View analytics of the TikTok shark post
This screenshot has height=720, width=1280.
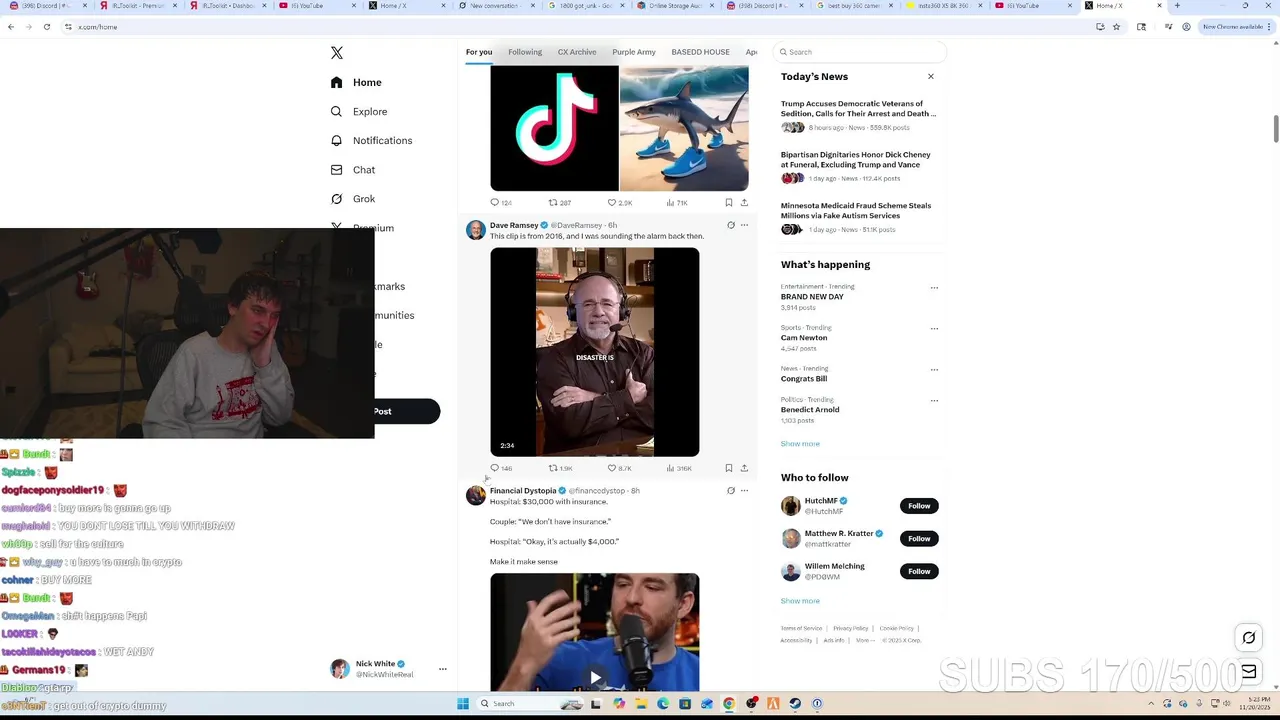677,203
